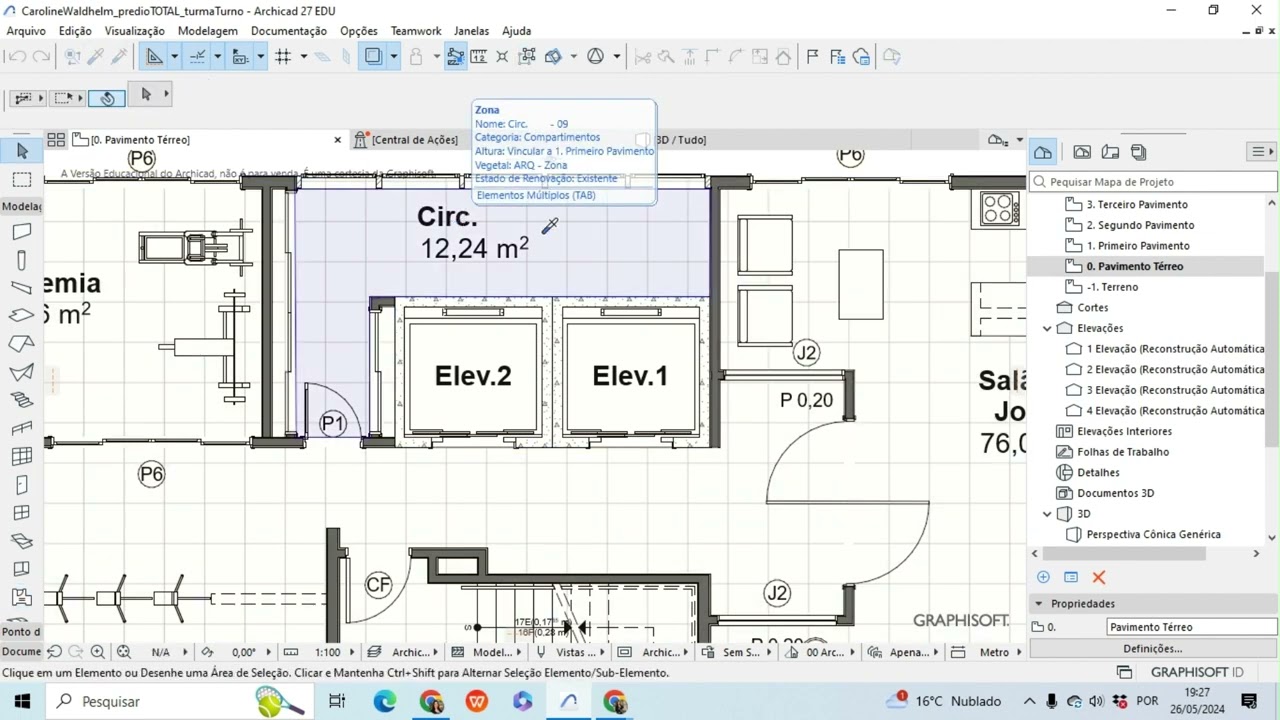Open the View Map in Navigator

pyautogui.click(x=1082, y=152)
